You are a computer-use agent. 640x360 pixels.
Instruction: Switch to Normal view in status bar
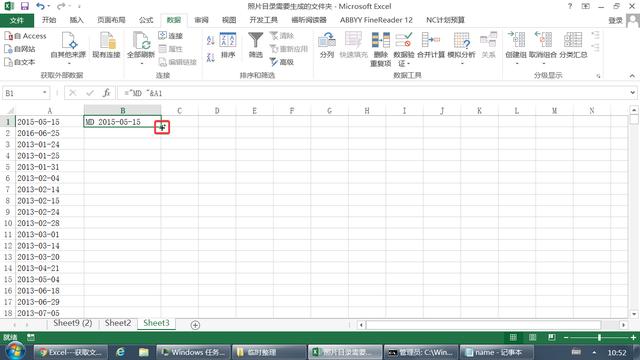(513, 337)
